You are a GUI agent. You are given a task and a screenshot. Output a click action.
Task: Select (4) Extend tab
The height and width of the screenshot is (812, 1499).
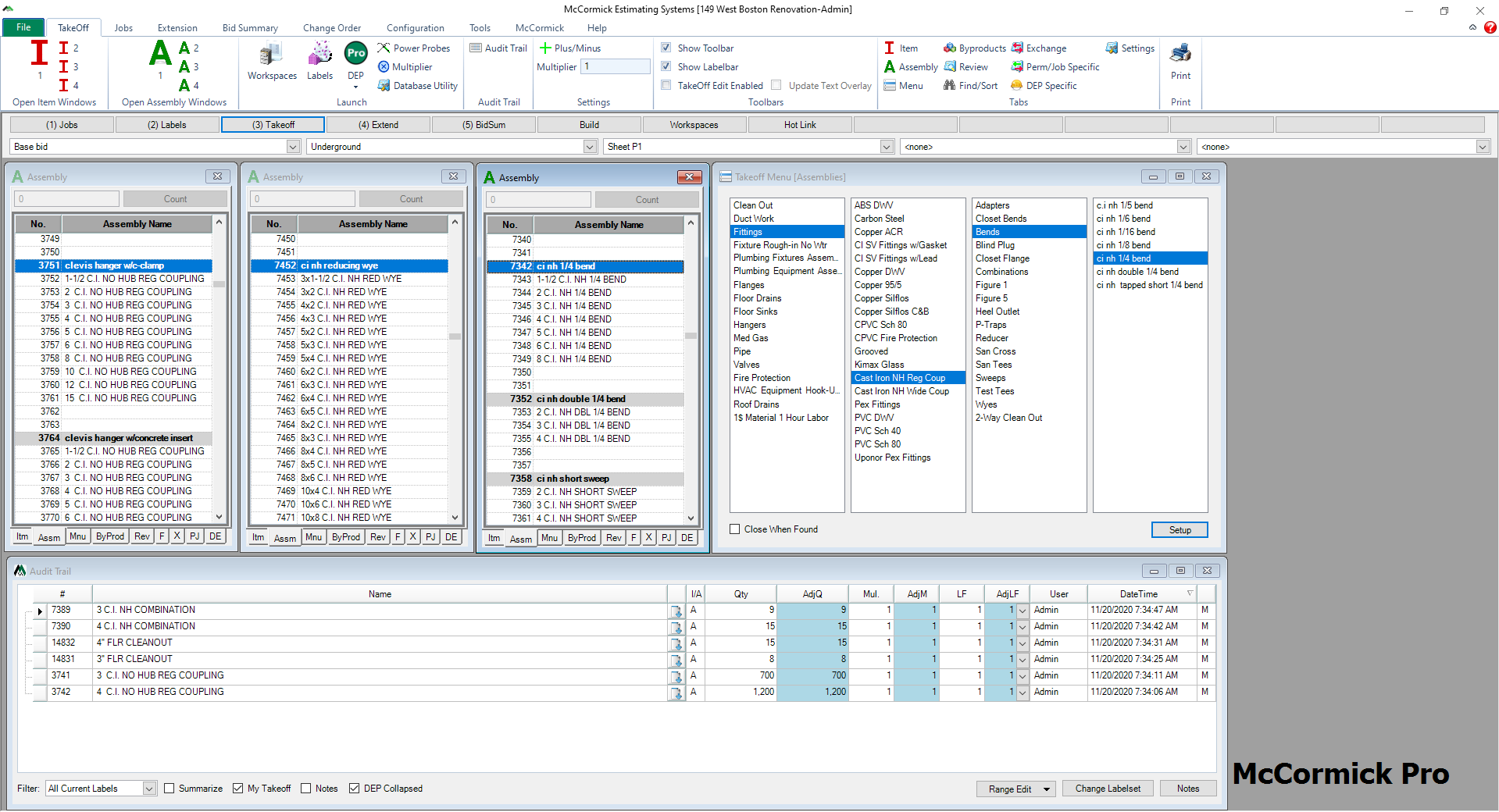378,125
